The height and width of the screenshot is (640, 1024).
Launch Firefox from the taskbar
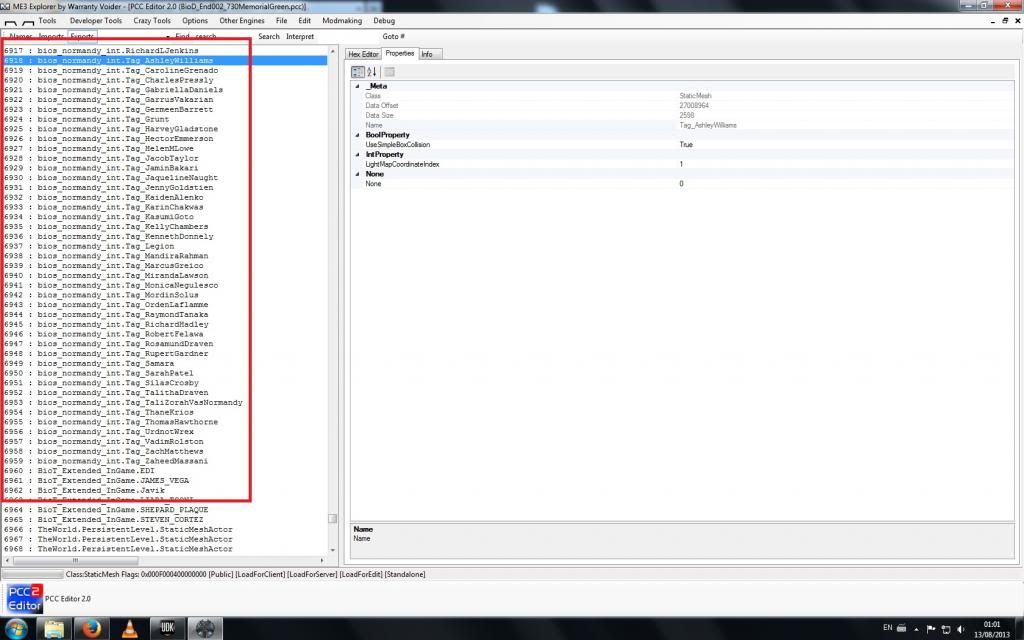click(90, 628)
